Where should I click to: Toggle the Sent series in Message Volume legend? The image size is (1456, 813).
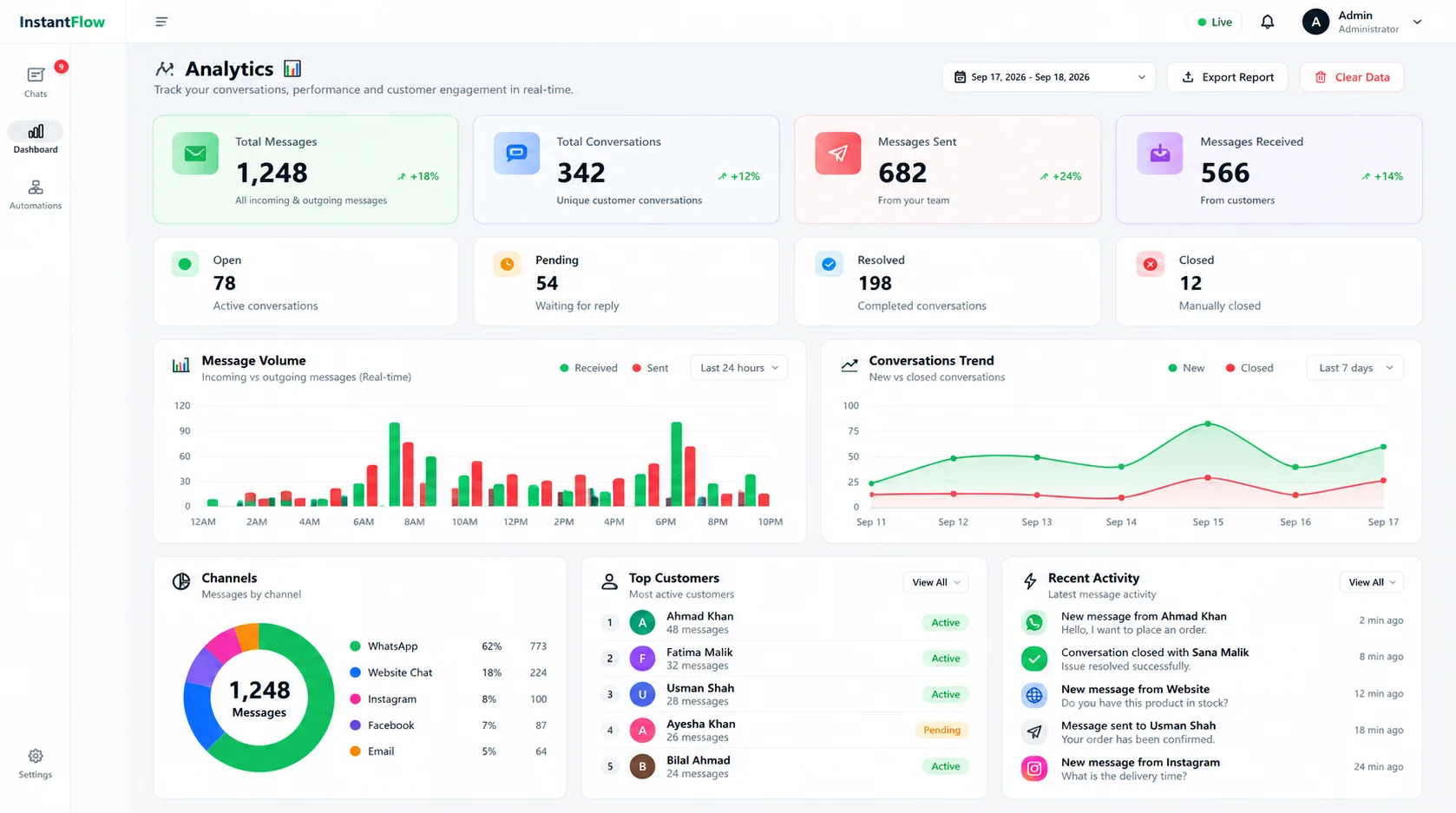pyautogui.click(x=651, y=368)
